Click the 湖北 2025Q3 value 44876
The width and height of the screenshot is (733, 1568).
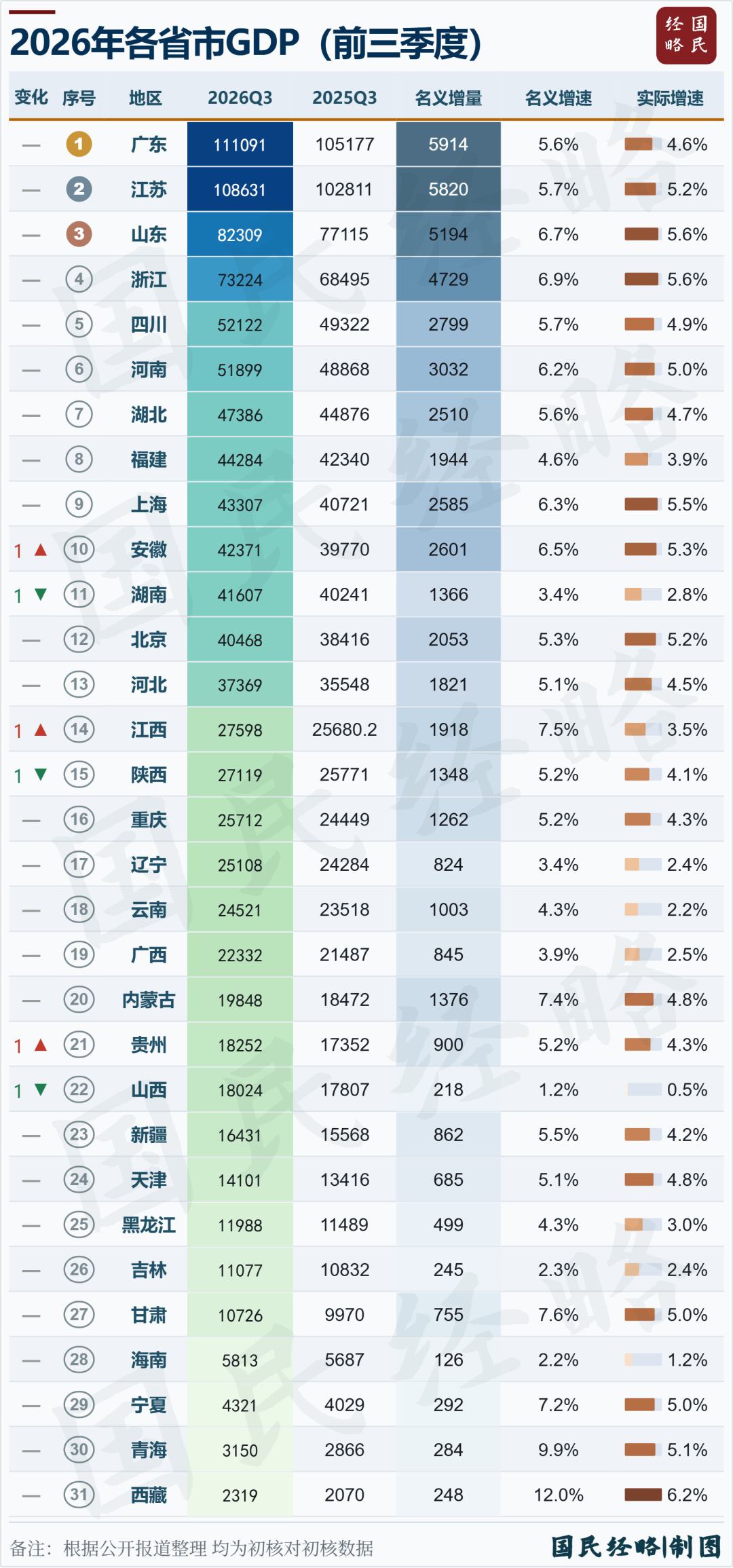(x=345, y=414)
